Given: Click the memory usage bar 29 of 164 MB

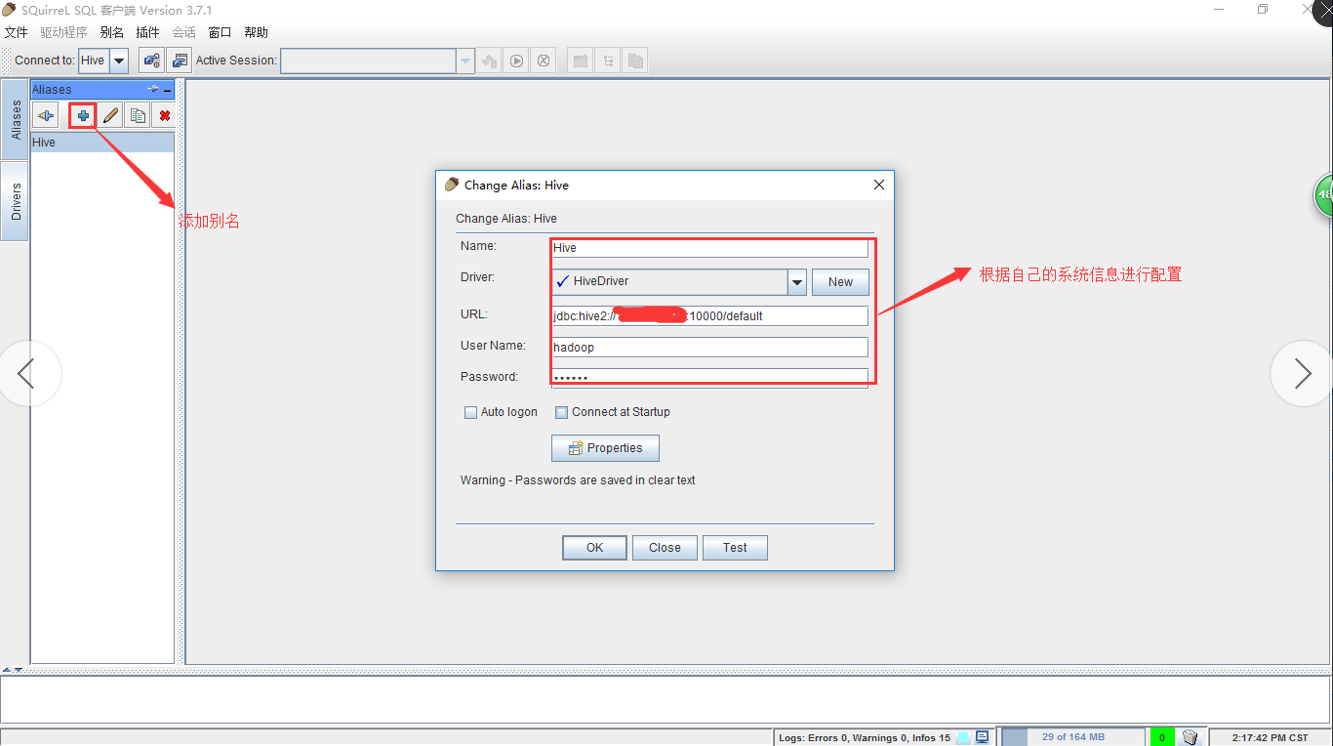Looking at the screenshot, I should [1073, 737].
